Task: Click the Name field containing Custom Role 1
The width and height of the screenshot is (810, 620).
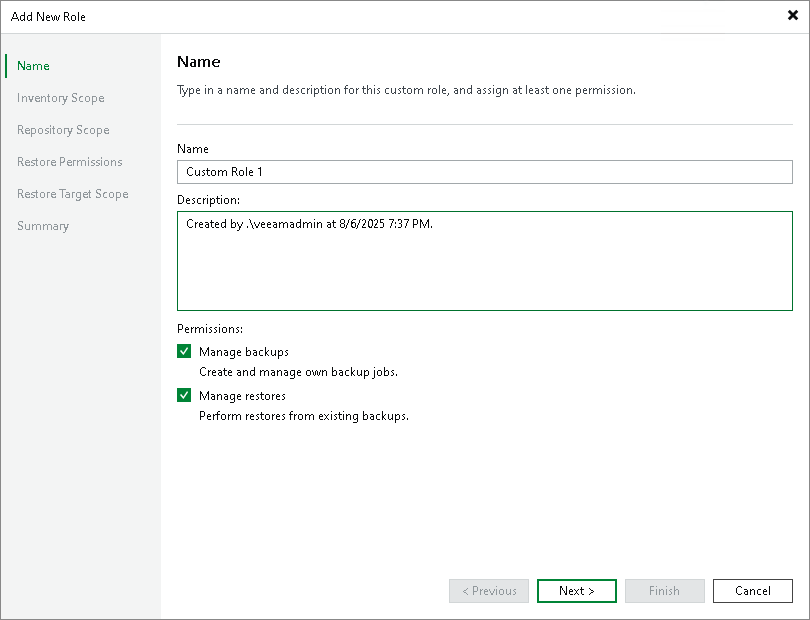Action: coord(484,172)
